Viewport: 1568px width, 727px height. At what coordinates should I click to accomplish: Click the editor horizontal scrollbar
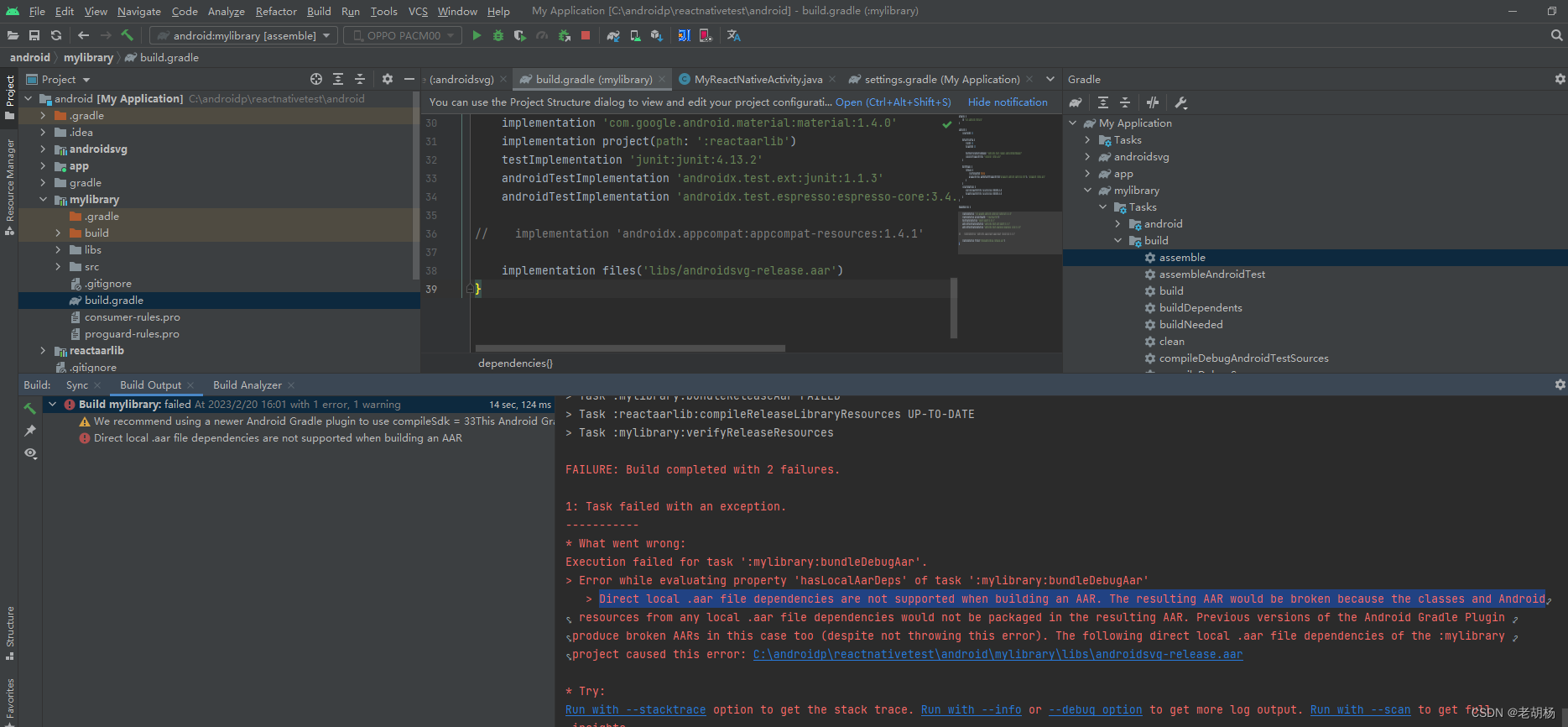pos(630,348)
